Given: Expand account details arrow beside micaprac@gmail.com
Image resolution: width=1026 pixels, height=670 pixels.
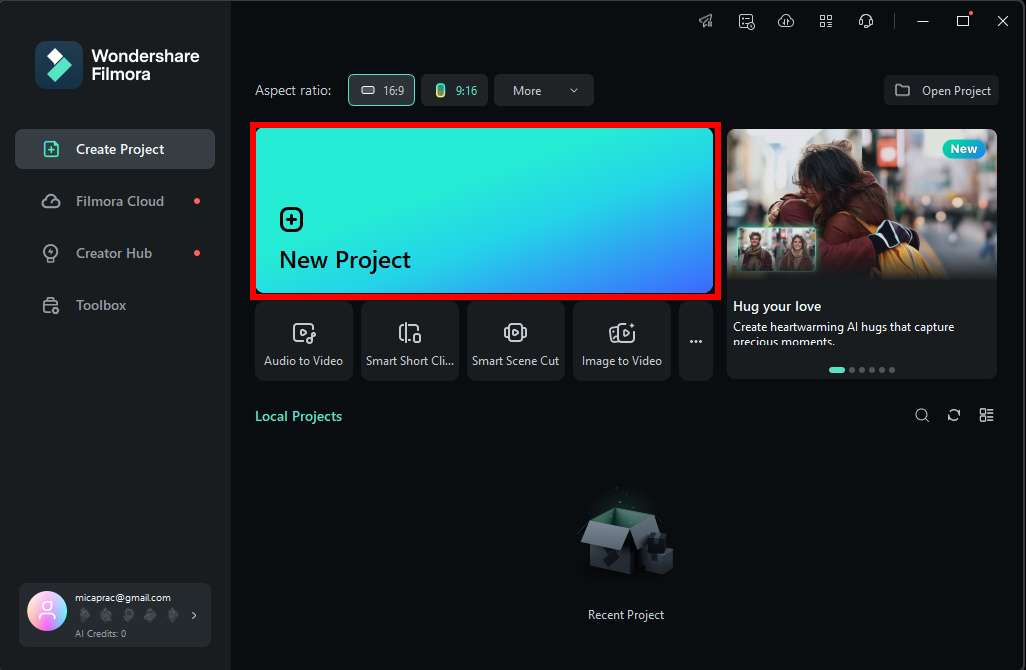Looking at the screenshot, I should [x=194, y=615].
